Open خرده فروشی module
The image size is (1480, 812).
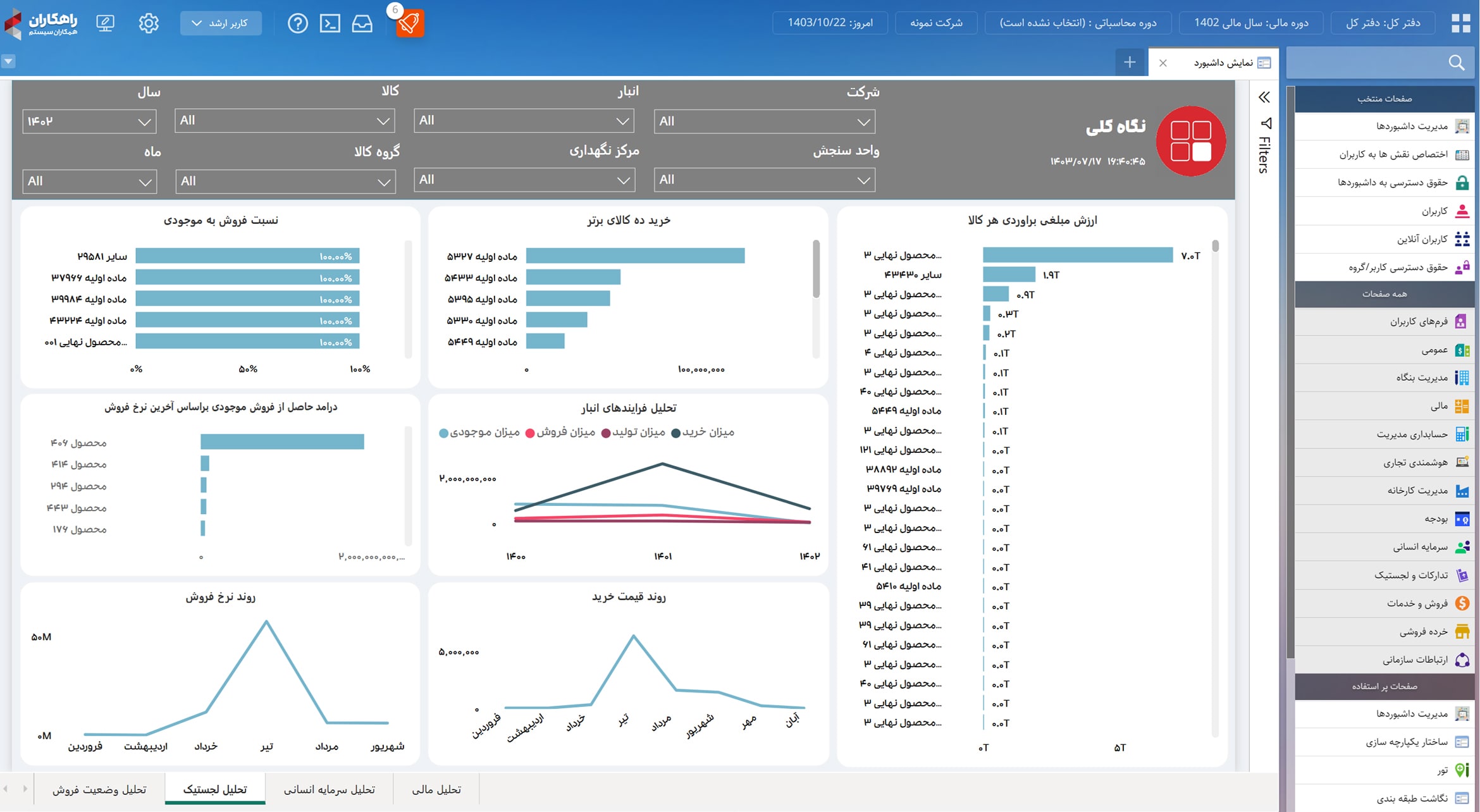(x=1384, y=631)
